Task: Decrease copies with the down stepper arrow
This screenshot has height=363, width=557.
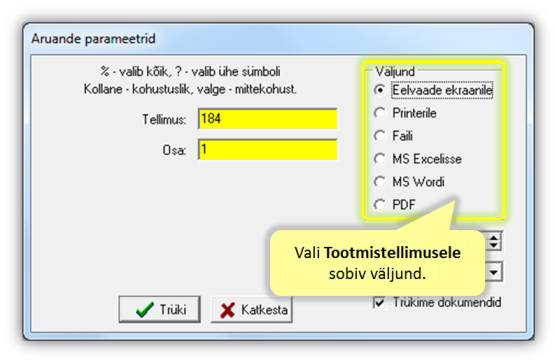Action: point(494,246)
